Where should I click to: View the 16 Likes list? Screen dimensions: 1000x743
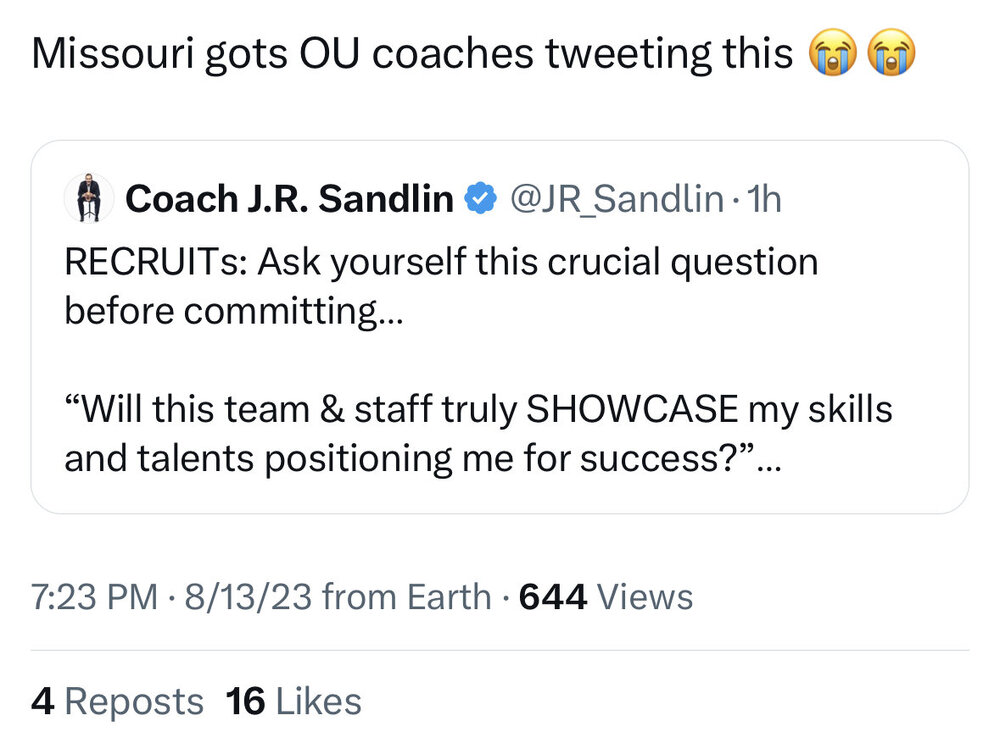(x=294, y=701)
